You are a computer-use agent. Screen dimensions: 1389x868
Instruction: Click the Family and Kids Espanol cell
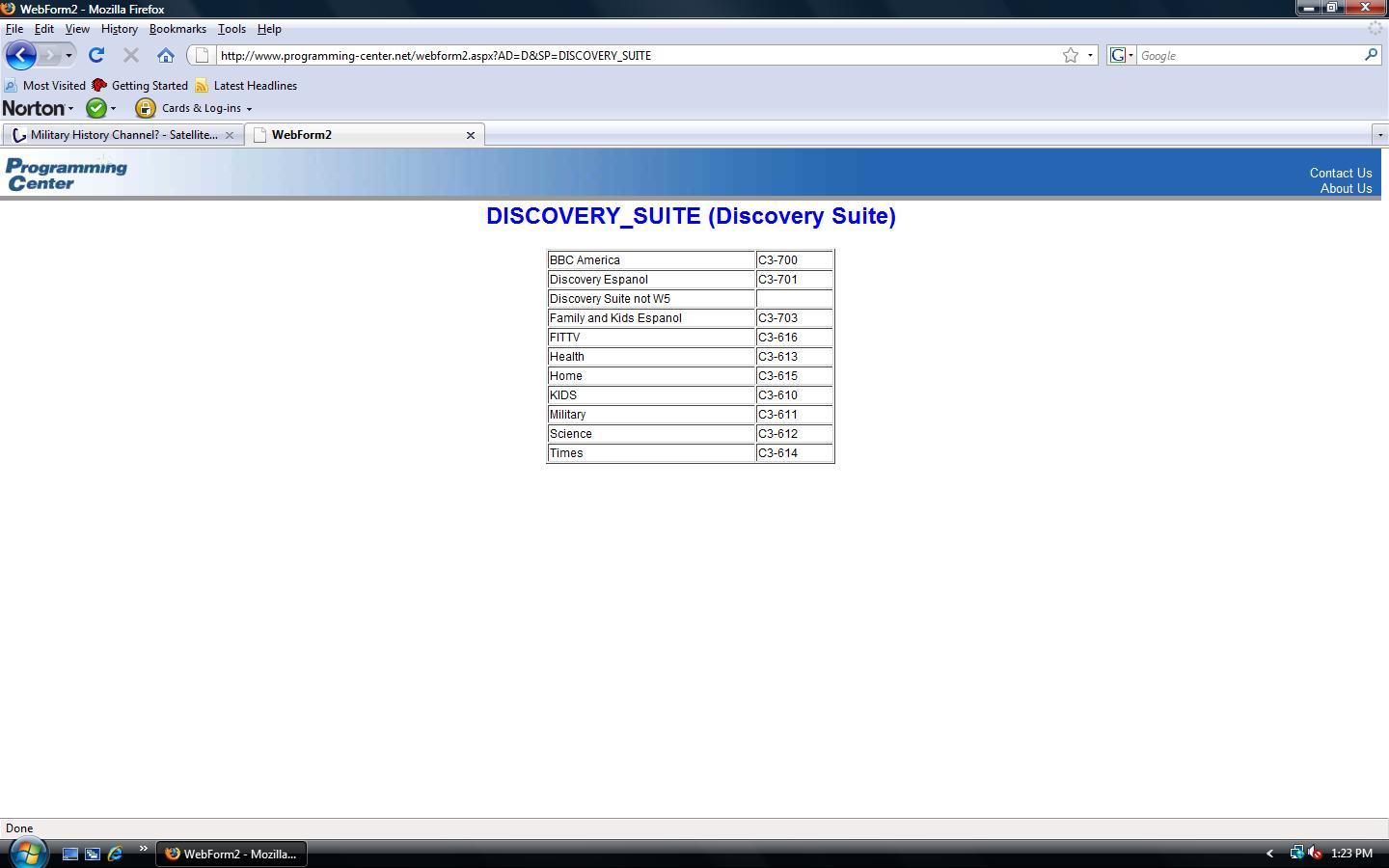pyautogui.click(x=651, y=318)
